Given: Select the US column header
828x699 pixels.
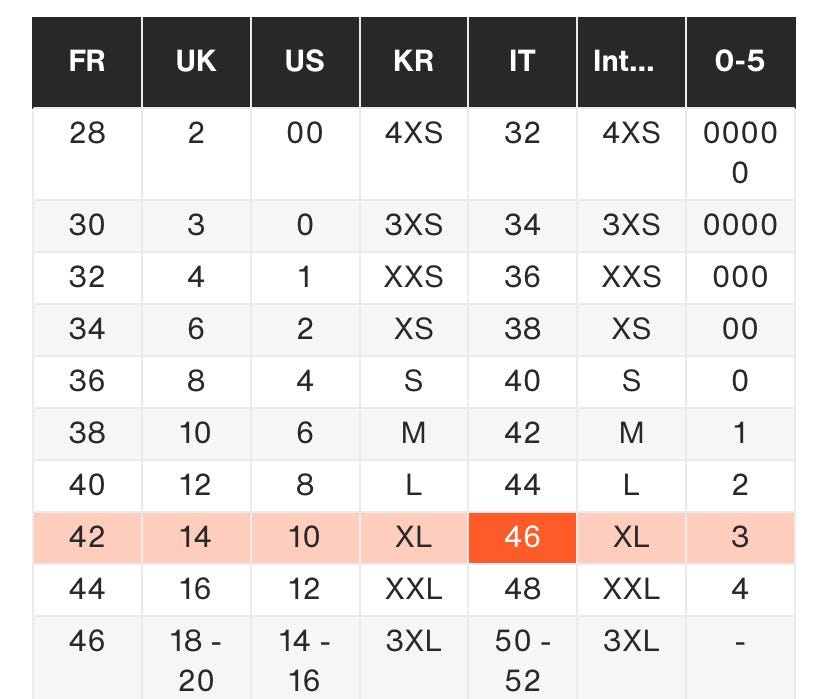Looking at the screenshot, I should 305,62.
